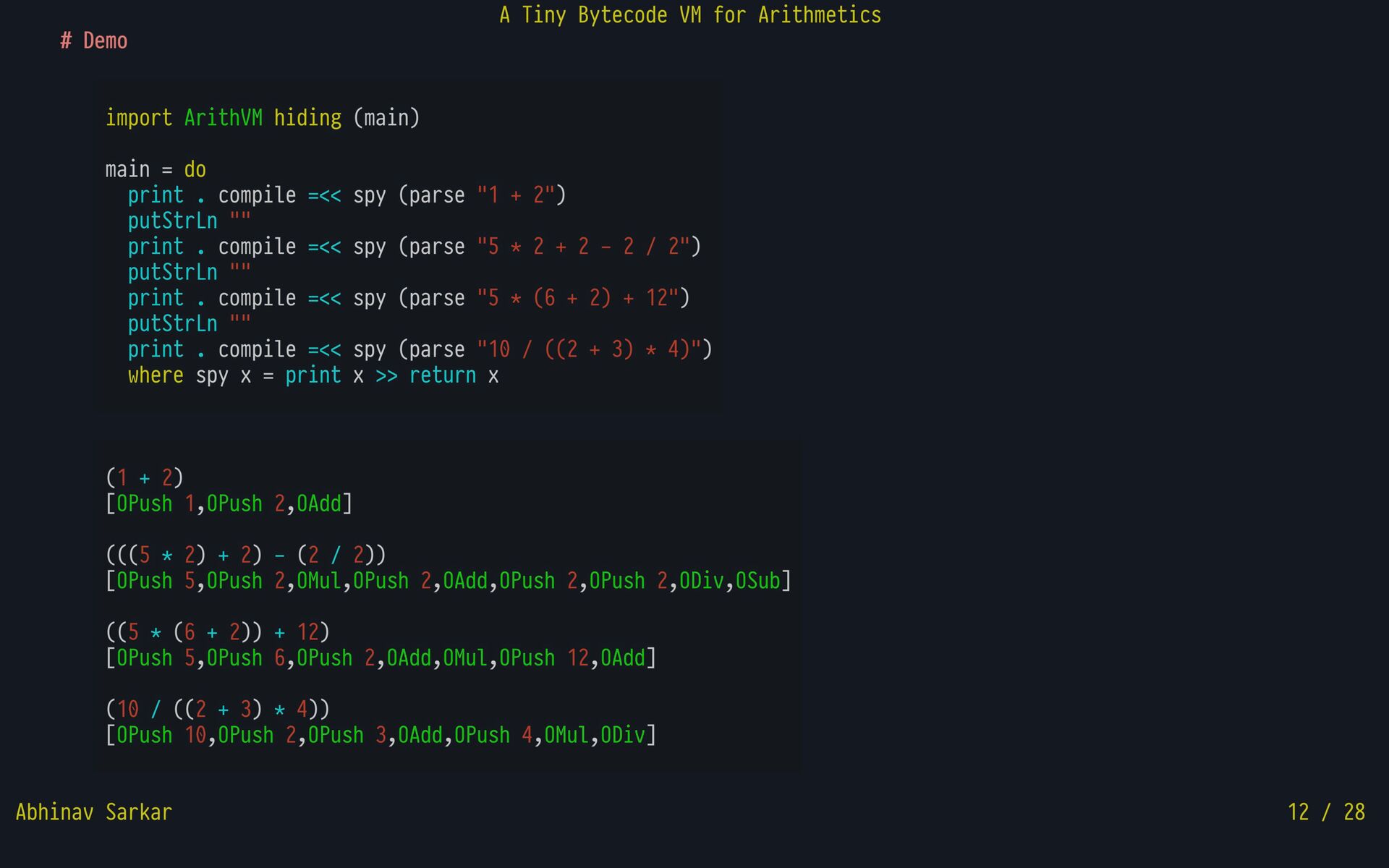Click 'OSub' at end of second bytecode list

757,581
